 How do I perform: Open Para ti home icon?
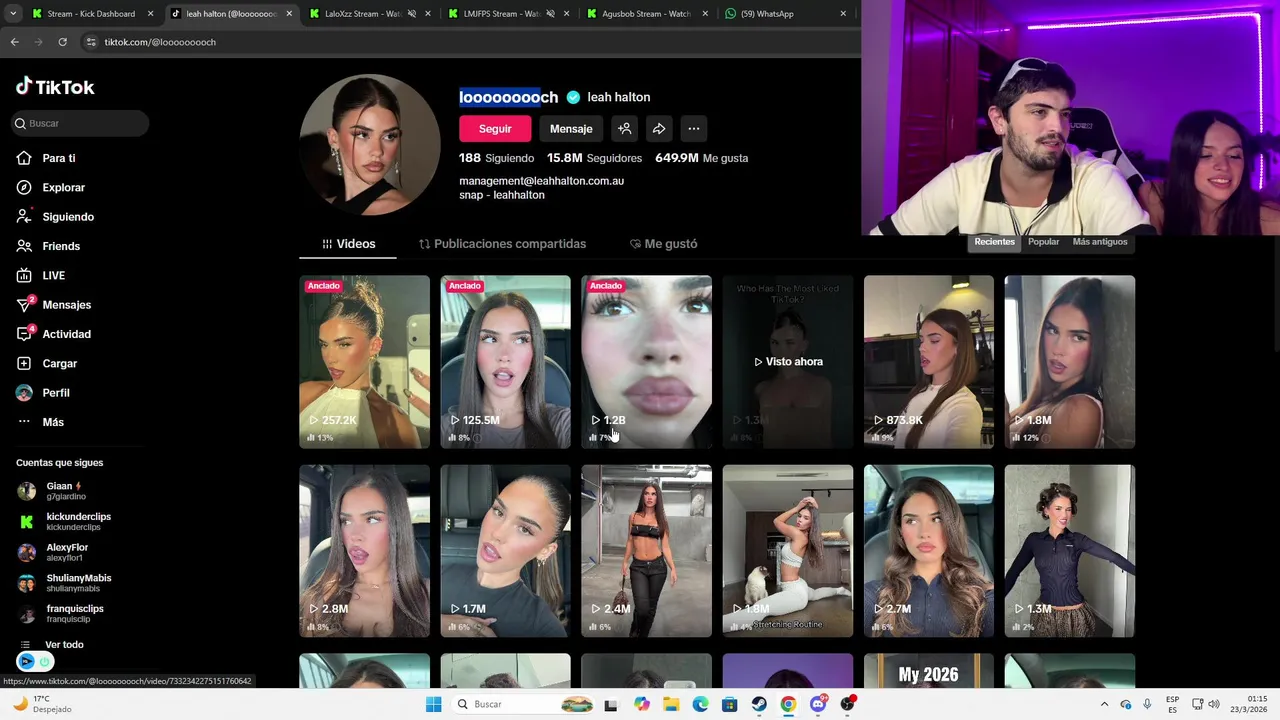point(24,158)
